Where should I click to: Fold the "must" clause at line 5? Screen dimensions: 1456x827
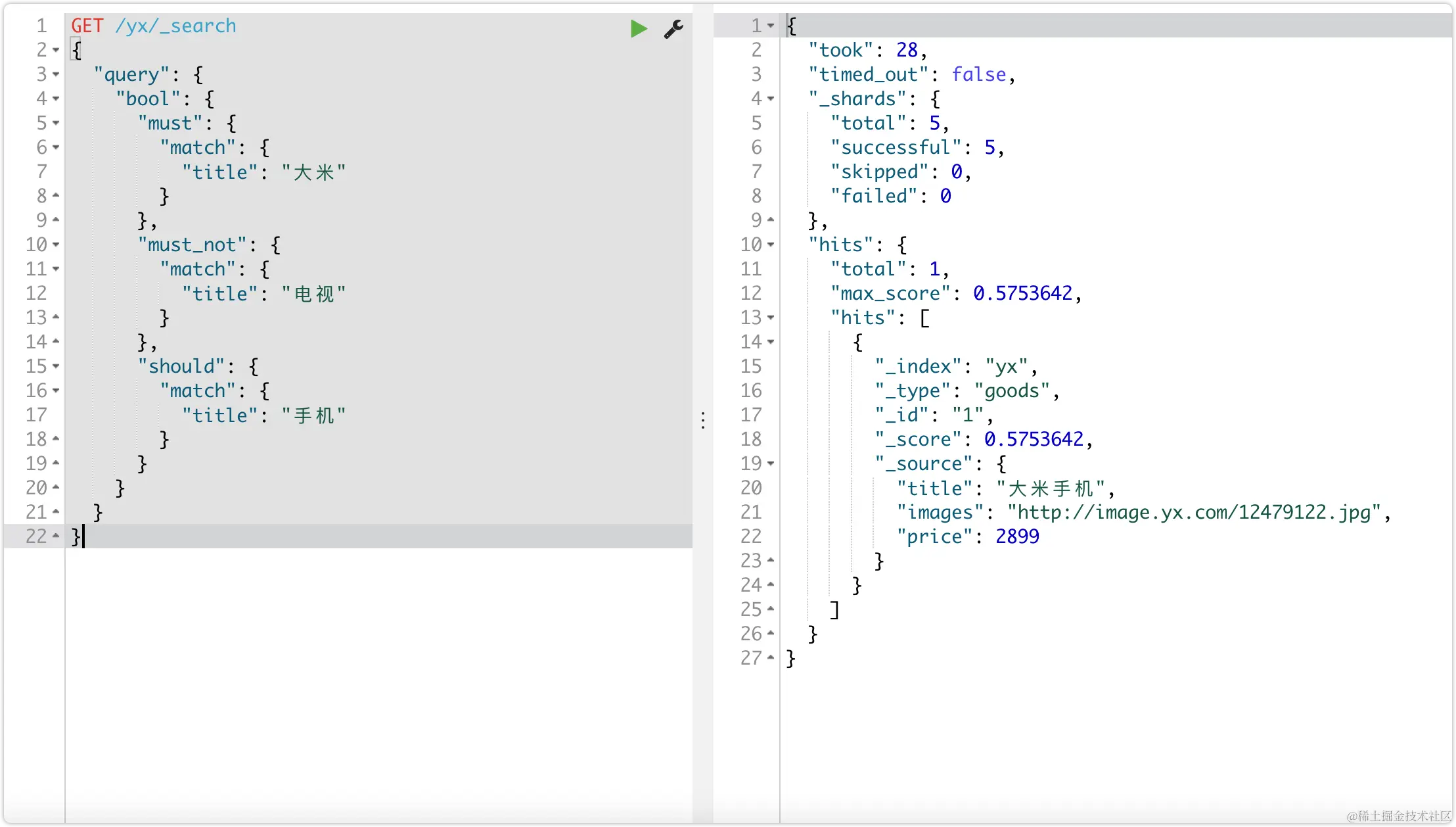click(56, 123)
